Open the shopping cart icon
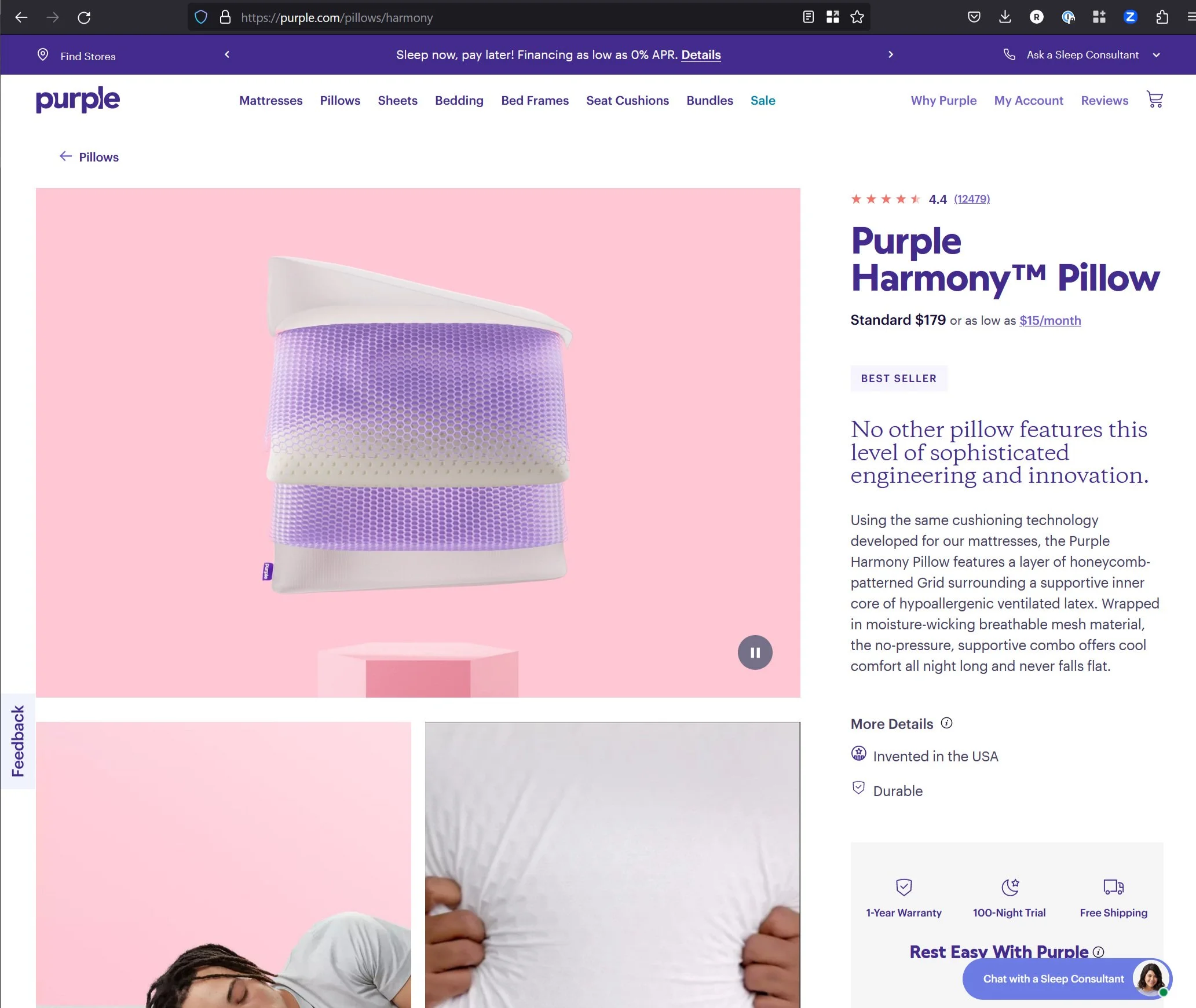Viewport: 1196px width, 1008px height. 1155,100
